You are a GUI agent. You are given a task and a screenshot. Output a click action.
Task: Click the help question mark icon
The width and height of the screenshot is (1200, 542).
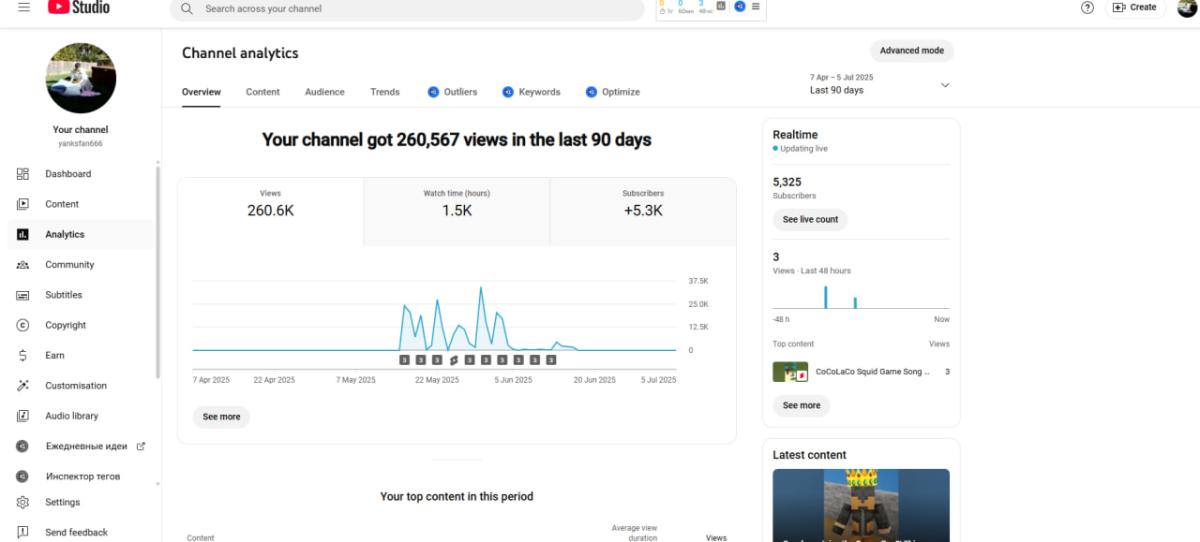[x=1087, y=7]
